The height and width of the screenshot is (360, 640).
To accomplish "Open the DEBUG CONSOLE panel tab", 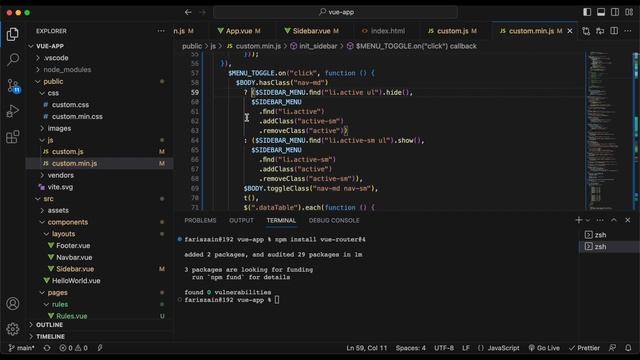I will pos(334,220).
